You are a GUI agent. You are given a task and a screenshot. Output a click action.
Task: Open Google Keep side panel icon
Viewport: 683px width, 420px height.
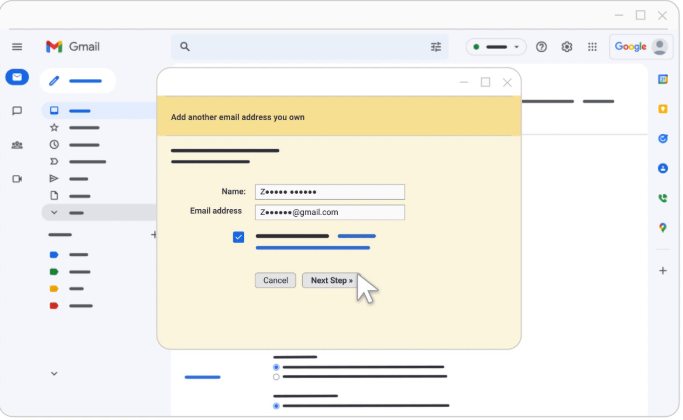(663, 108)
